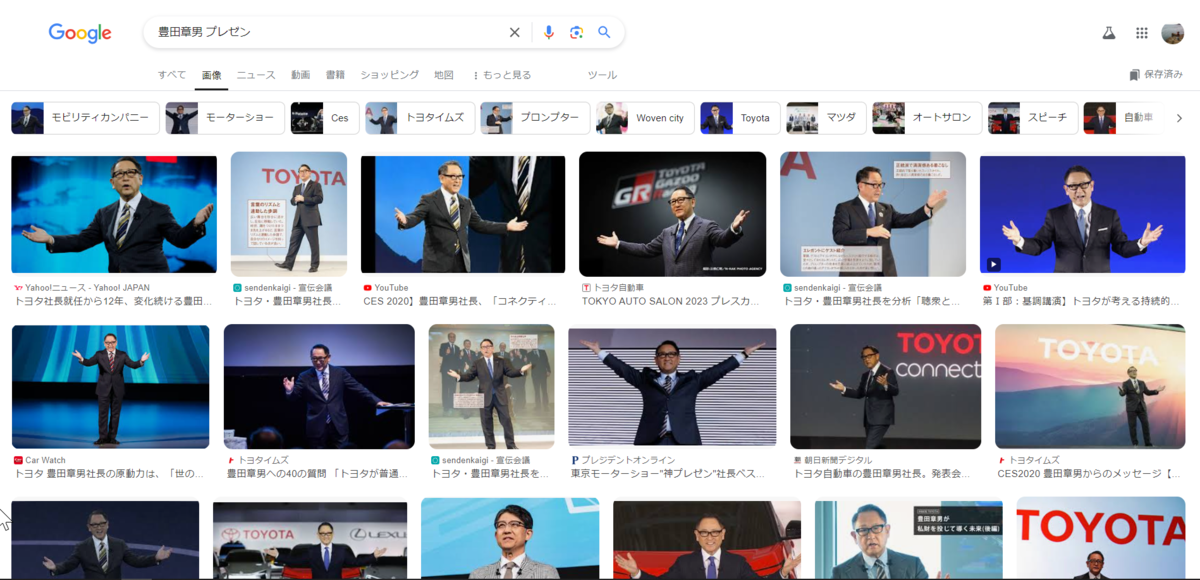Clear the search query with X icon

pyautogui.click(x=515, y=32)
